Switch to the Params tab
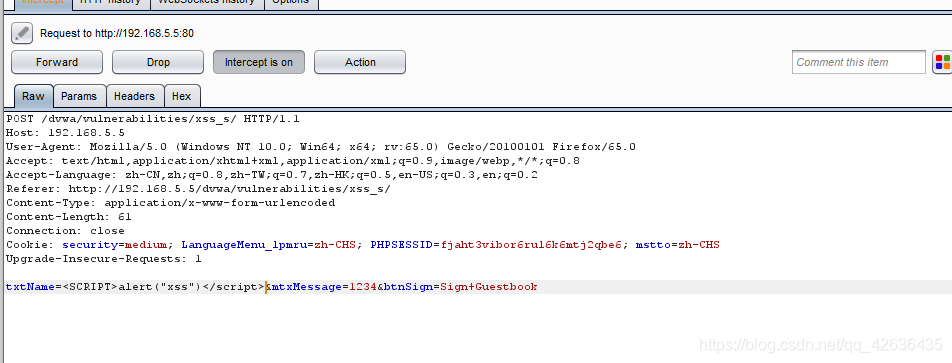 click(x=79, y=96)
